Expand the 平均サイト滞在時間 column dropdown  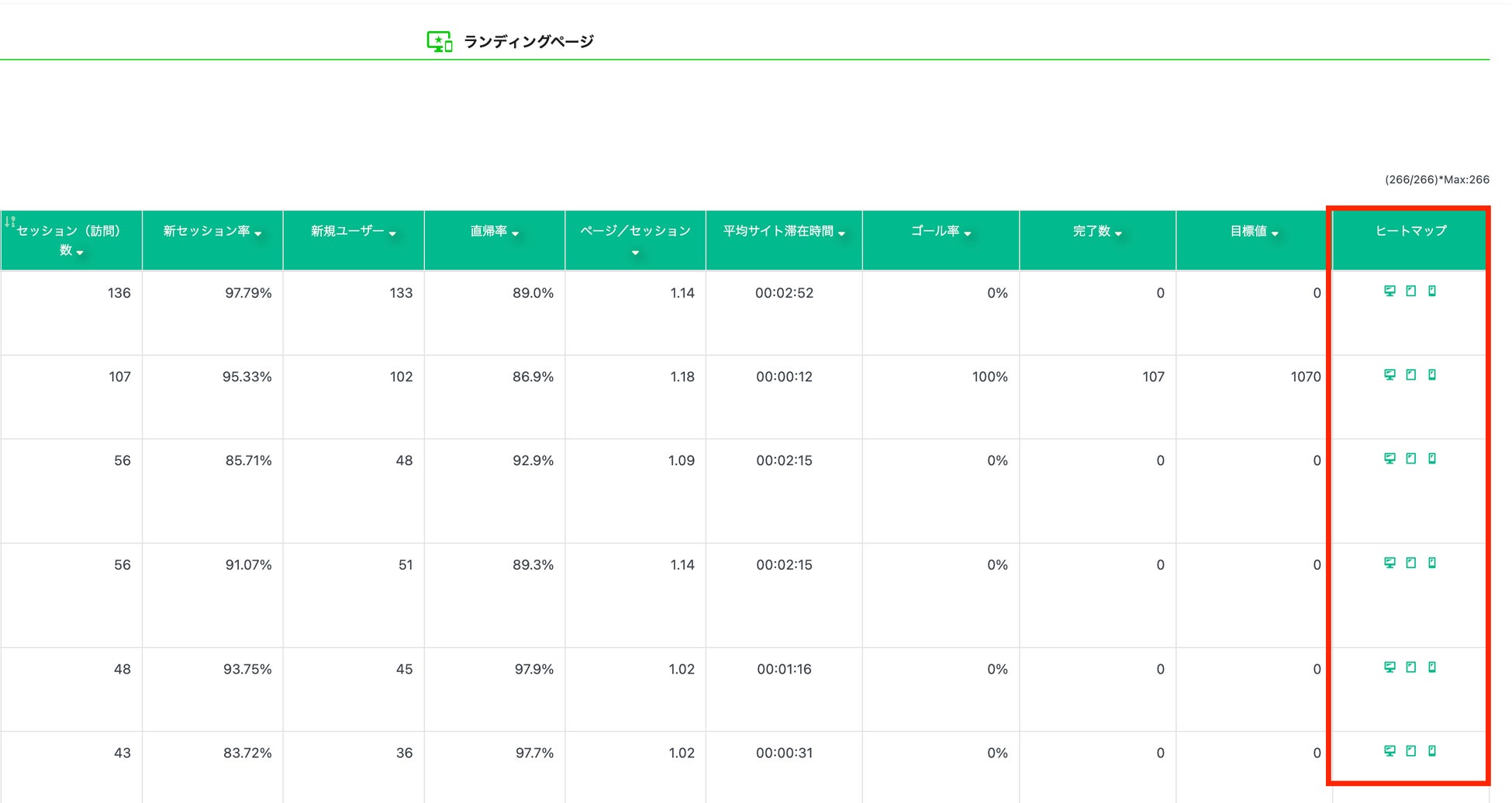[x=841, y=233]
